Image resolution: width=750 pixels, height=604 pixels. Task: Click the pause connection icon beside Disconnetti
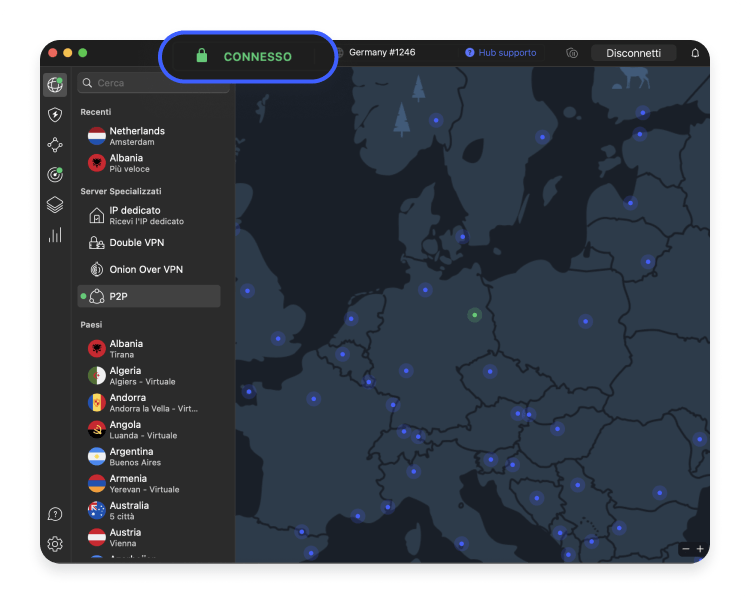[572, 53]
